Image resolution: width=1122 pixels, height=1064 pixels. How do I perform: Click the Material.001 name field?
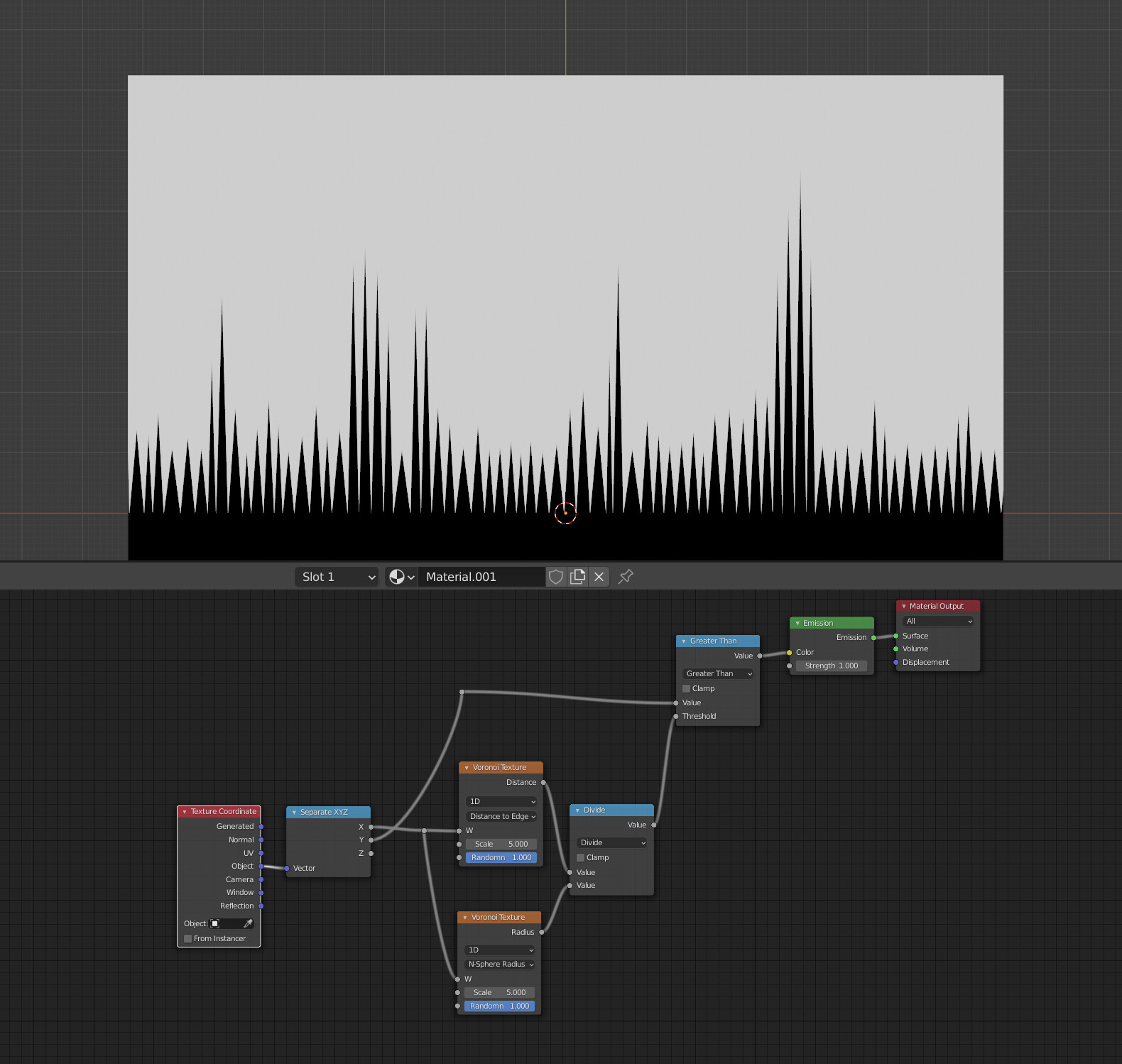click(x=482, y=577)
